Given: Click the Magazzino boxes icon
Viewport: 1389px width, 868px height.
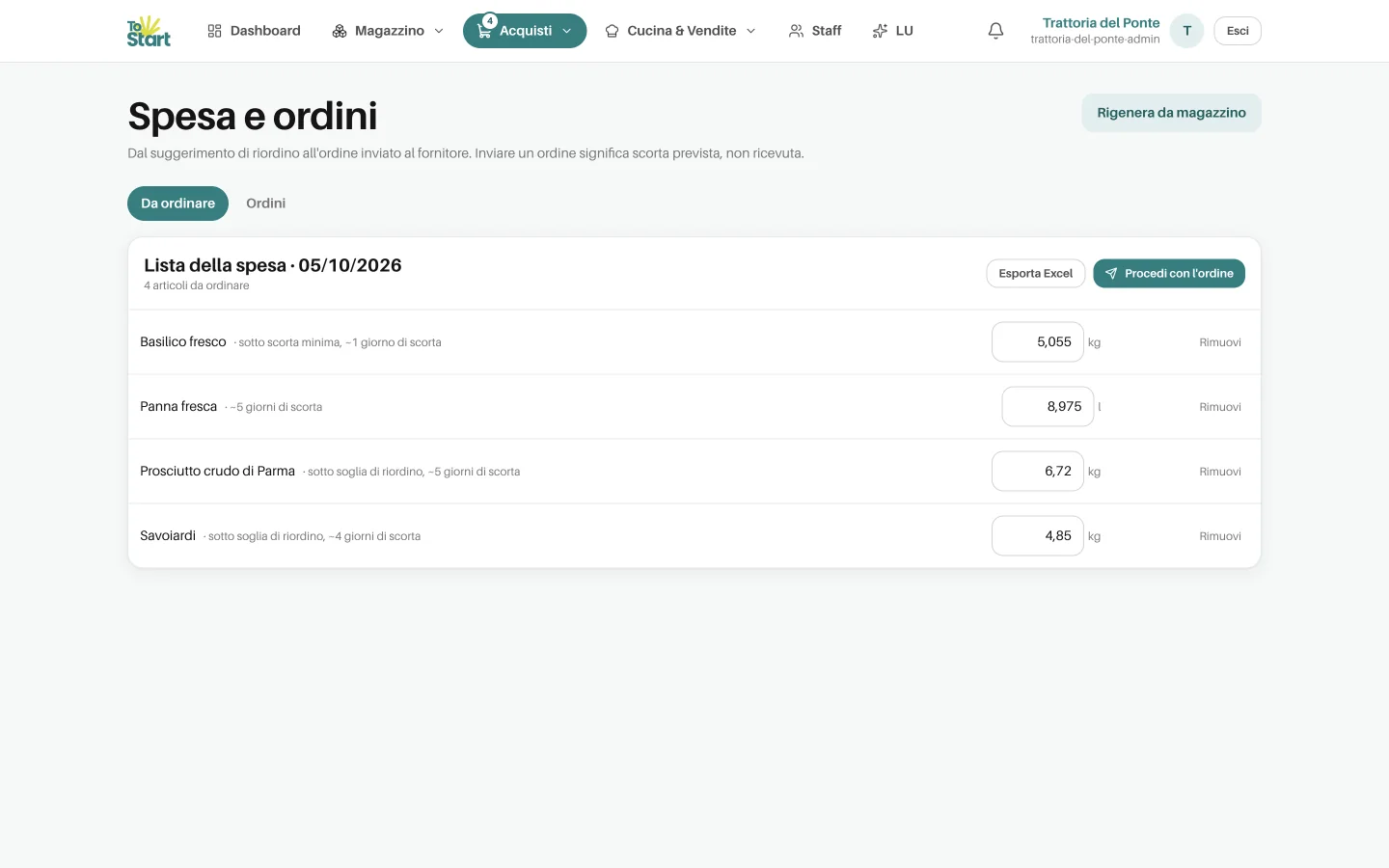Looking at the screenshot, I should click(340, 31).
